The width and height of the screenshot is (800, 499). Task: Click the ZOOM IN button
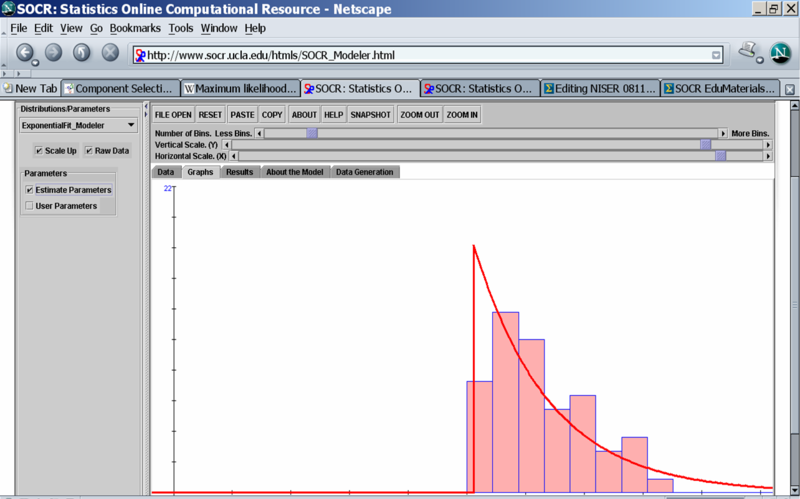pos(462,115)
